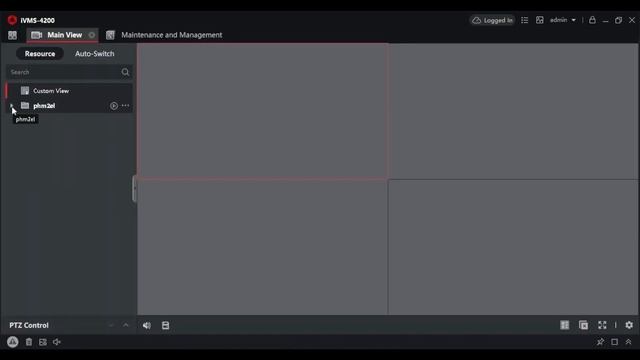Toggle the live view audio speaker

tap(147, 325)
